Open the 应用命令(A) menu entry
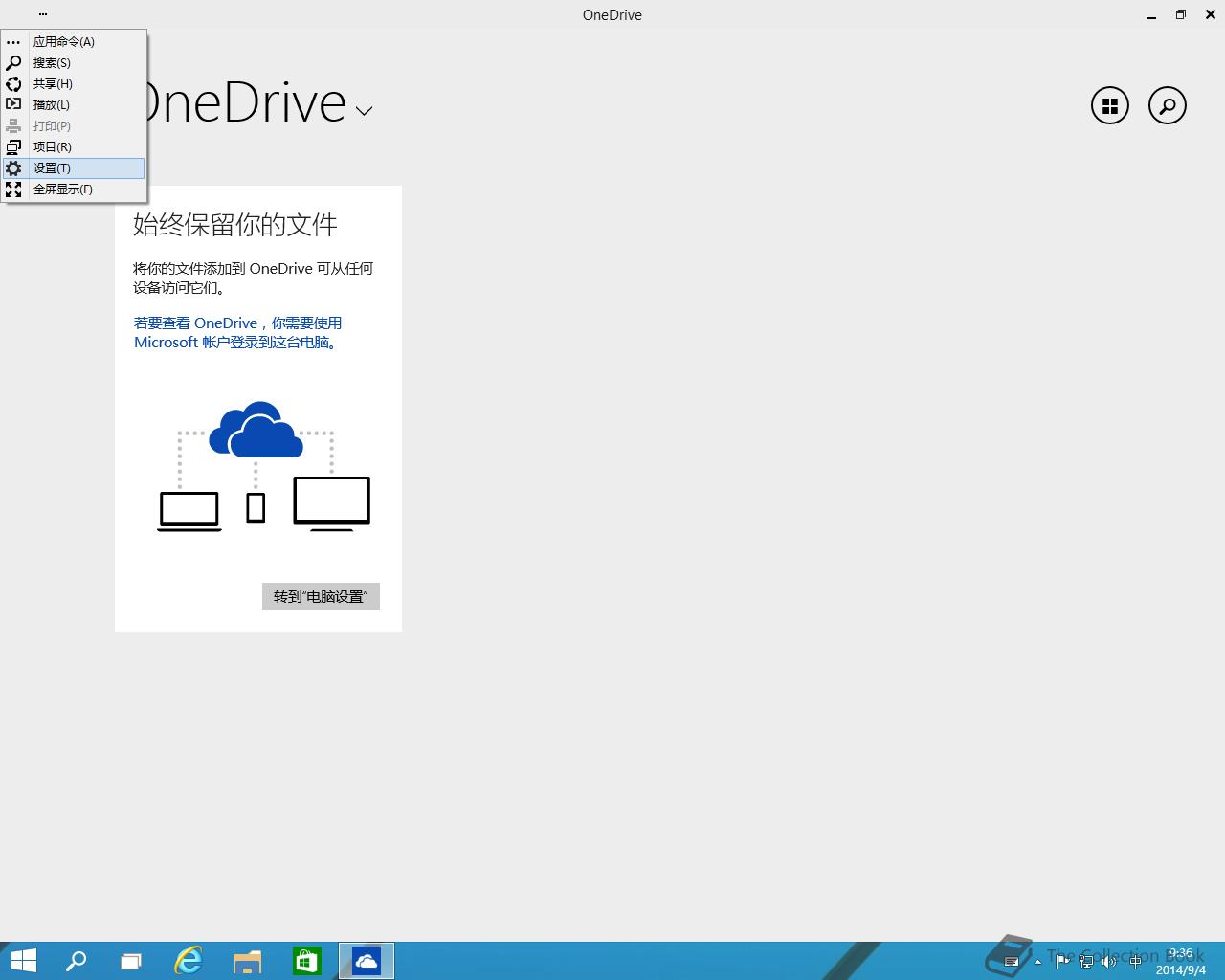 click(74, 42)
